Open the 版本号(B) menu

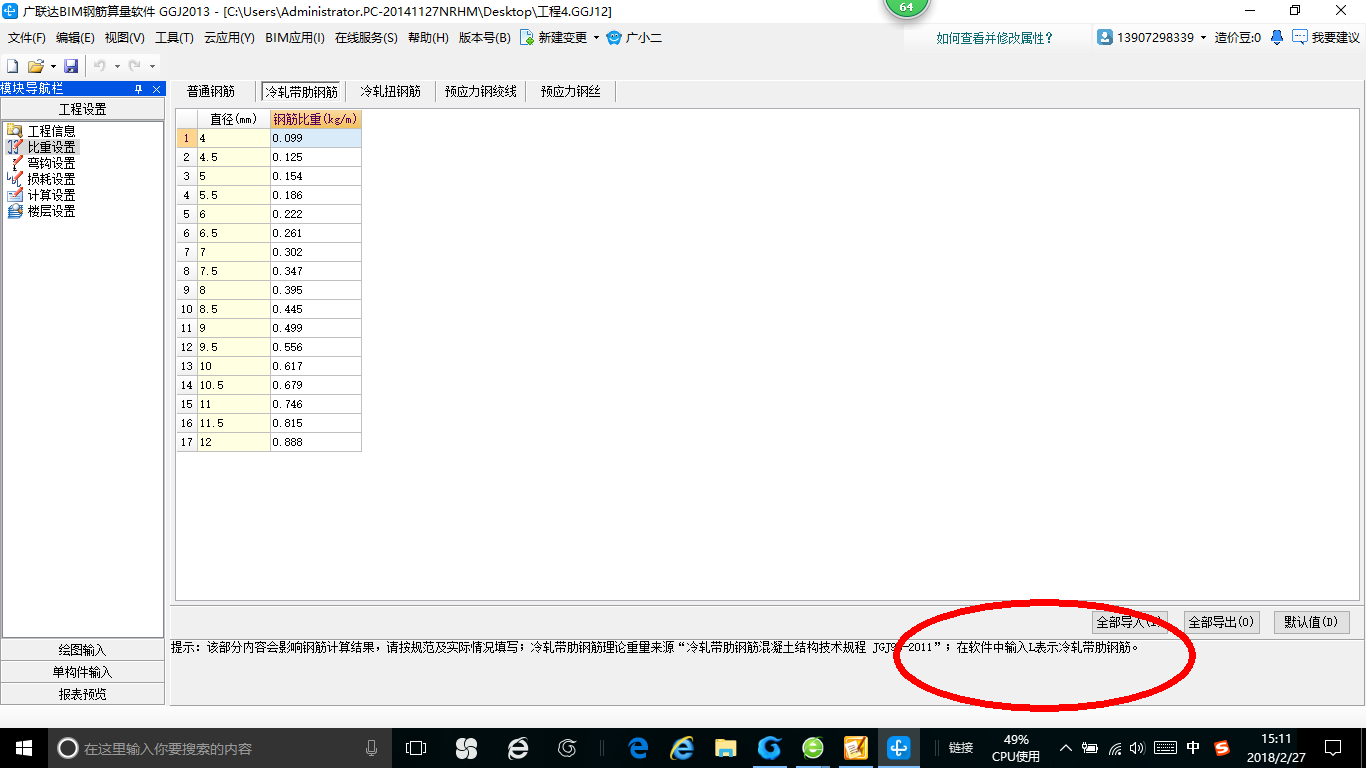tap(484, 38)
